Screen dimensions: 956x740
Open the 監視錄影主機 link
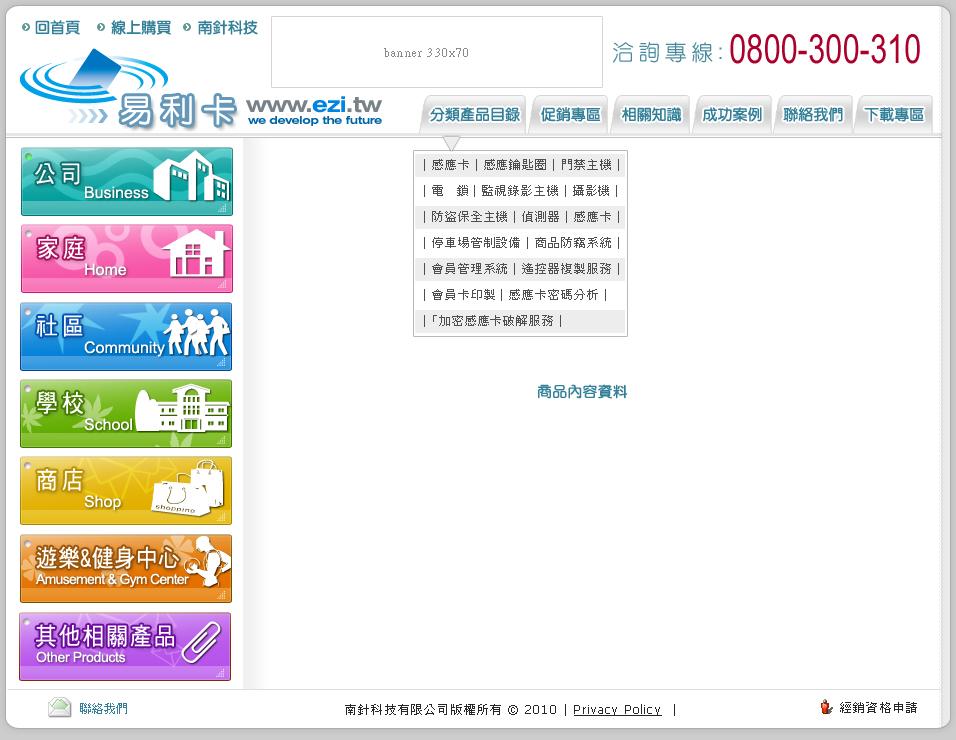pyautogui.click(x=519, y=191)
